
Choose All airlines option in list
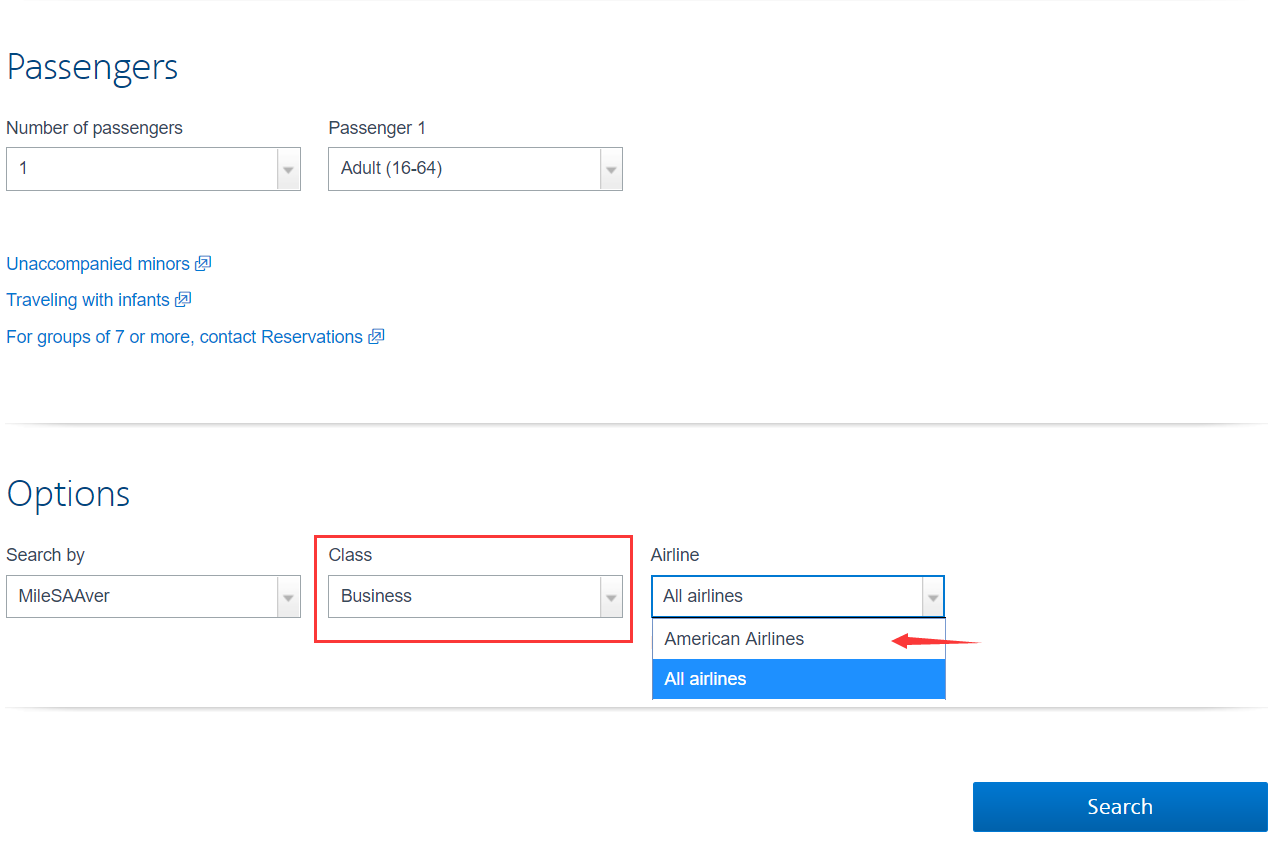pos(798,679)
